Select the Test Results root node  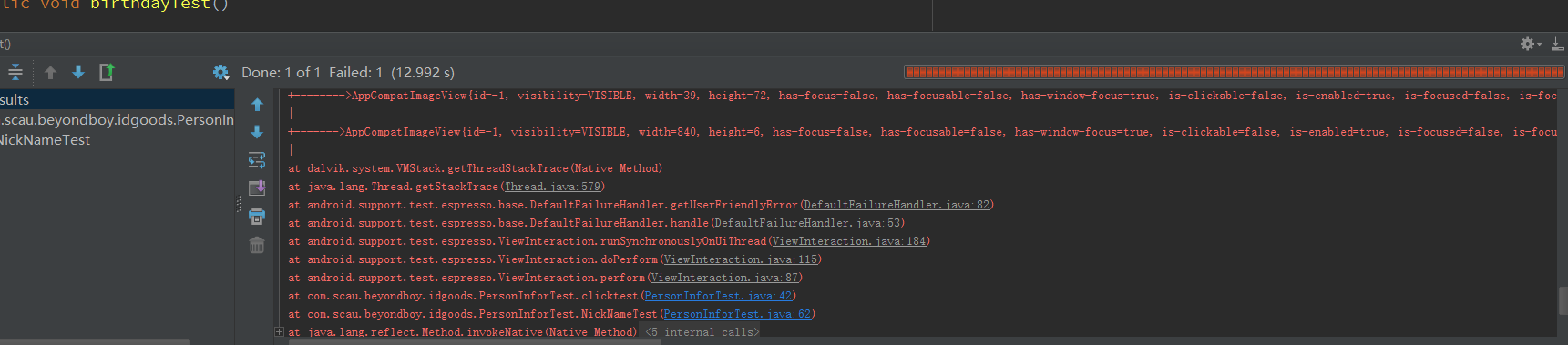point(117,100)
